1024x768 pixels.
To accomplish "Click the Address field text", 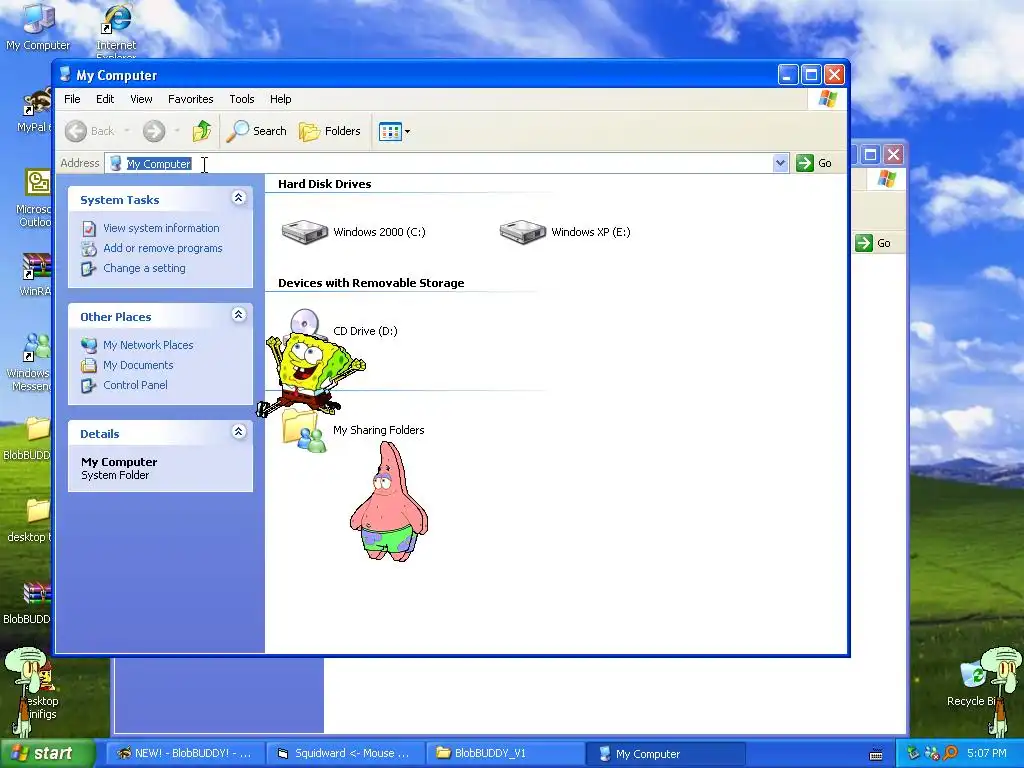I will click(x=159, y=164).
